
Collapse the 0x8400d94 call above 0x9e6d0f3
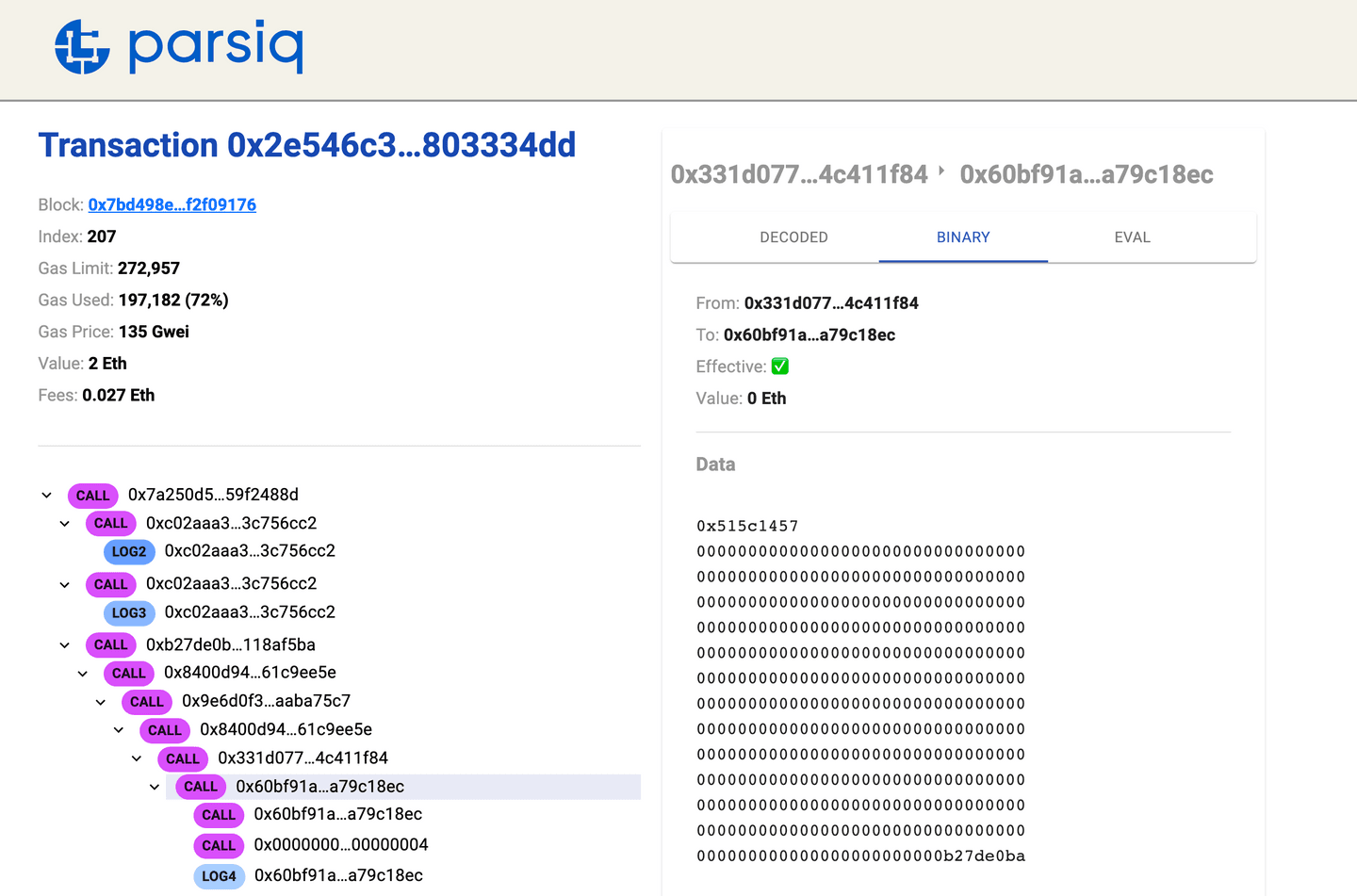(83, 673)
